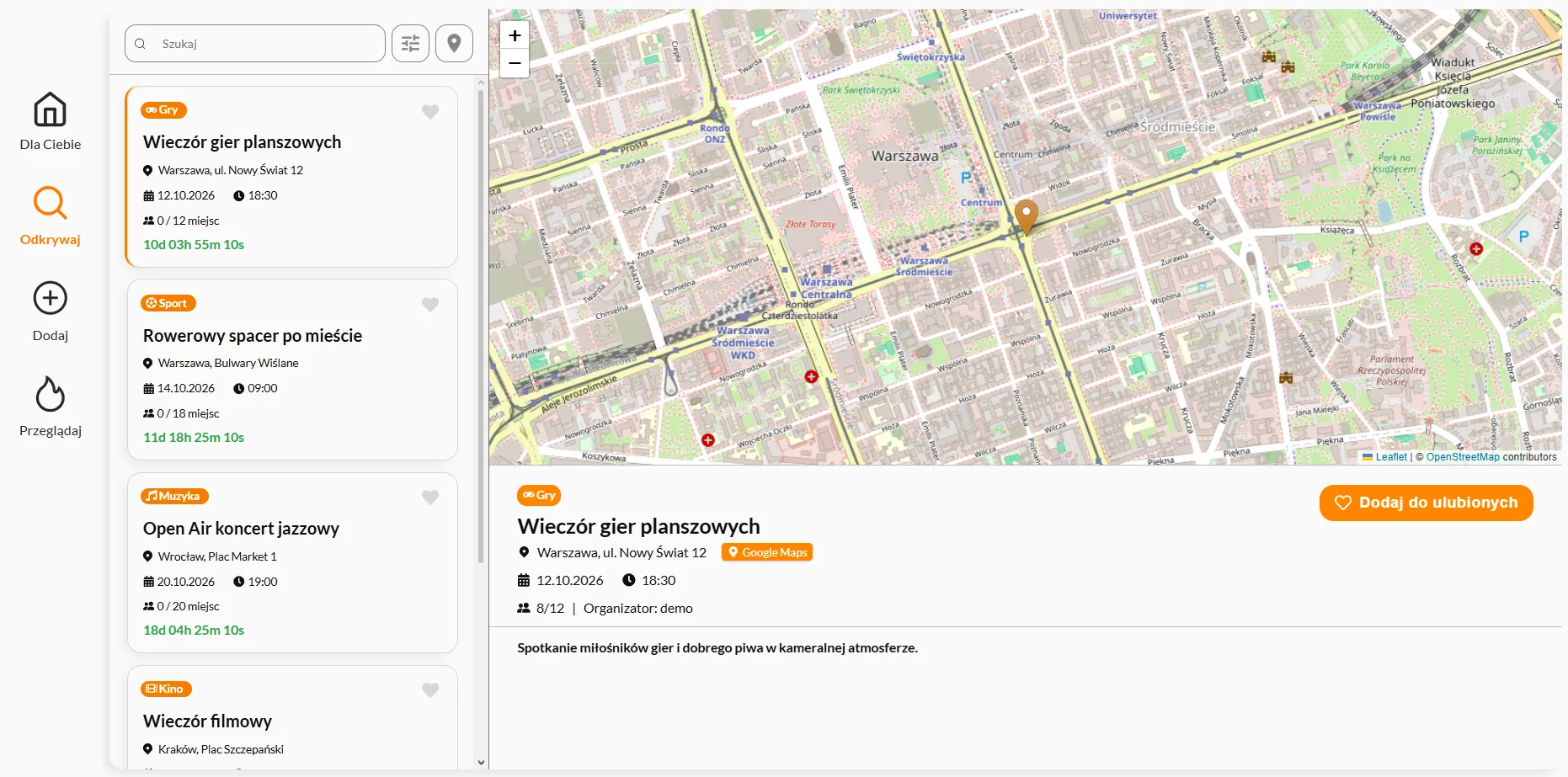Image resolution: width=1568 pixels, height=777 pixels.
Task: Select Wieczór gier planszowych list title
Action: click(242, 142)
